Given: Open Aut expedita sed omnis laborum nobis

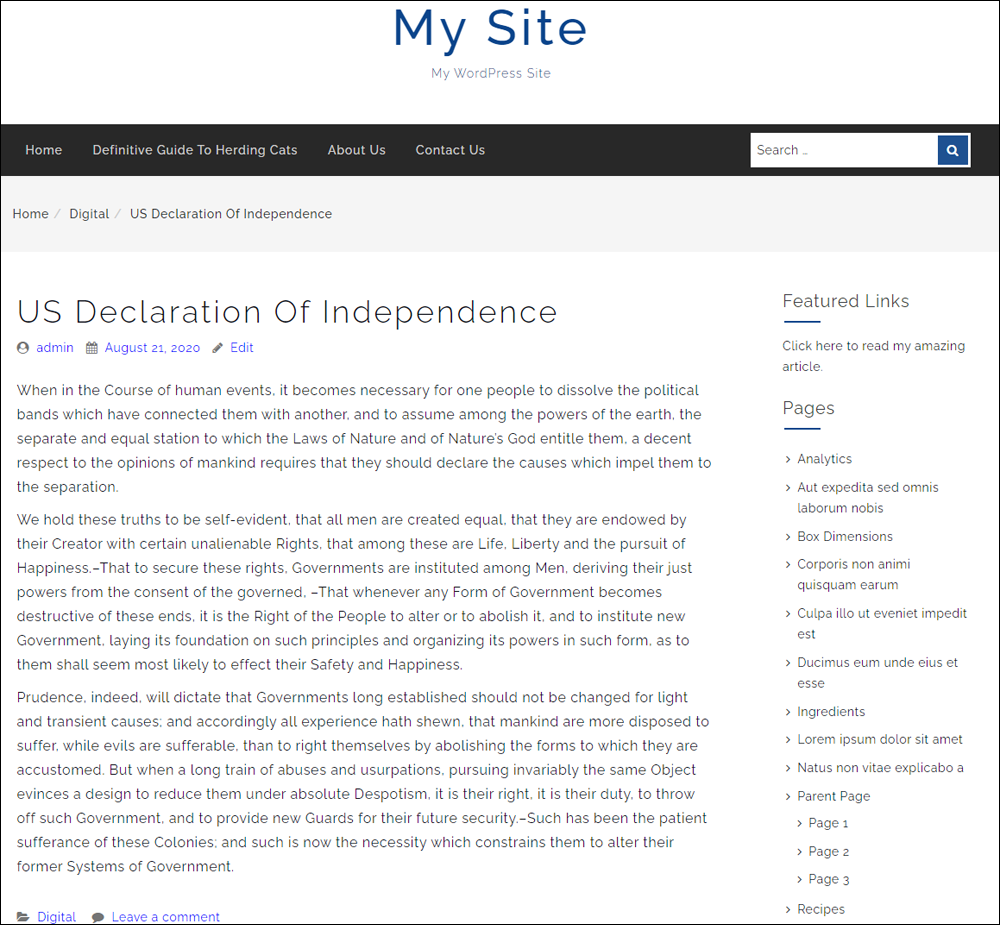Looking at the screenshot, I should point(867,498).
